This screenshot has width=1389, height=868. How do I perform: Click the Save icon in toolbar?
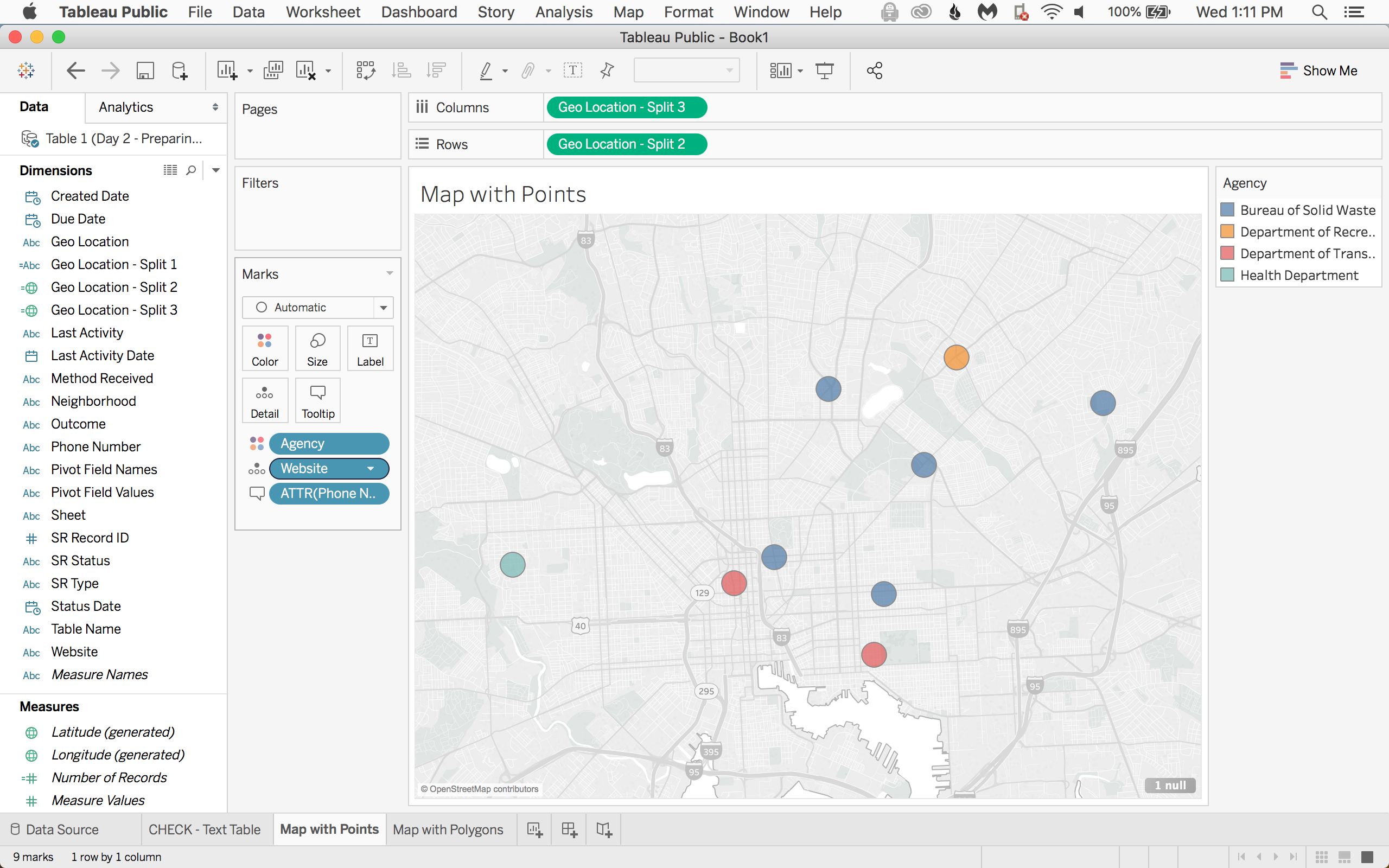pos(145,71)
